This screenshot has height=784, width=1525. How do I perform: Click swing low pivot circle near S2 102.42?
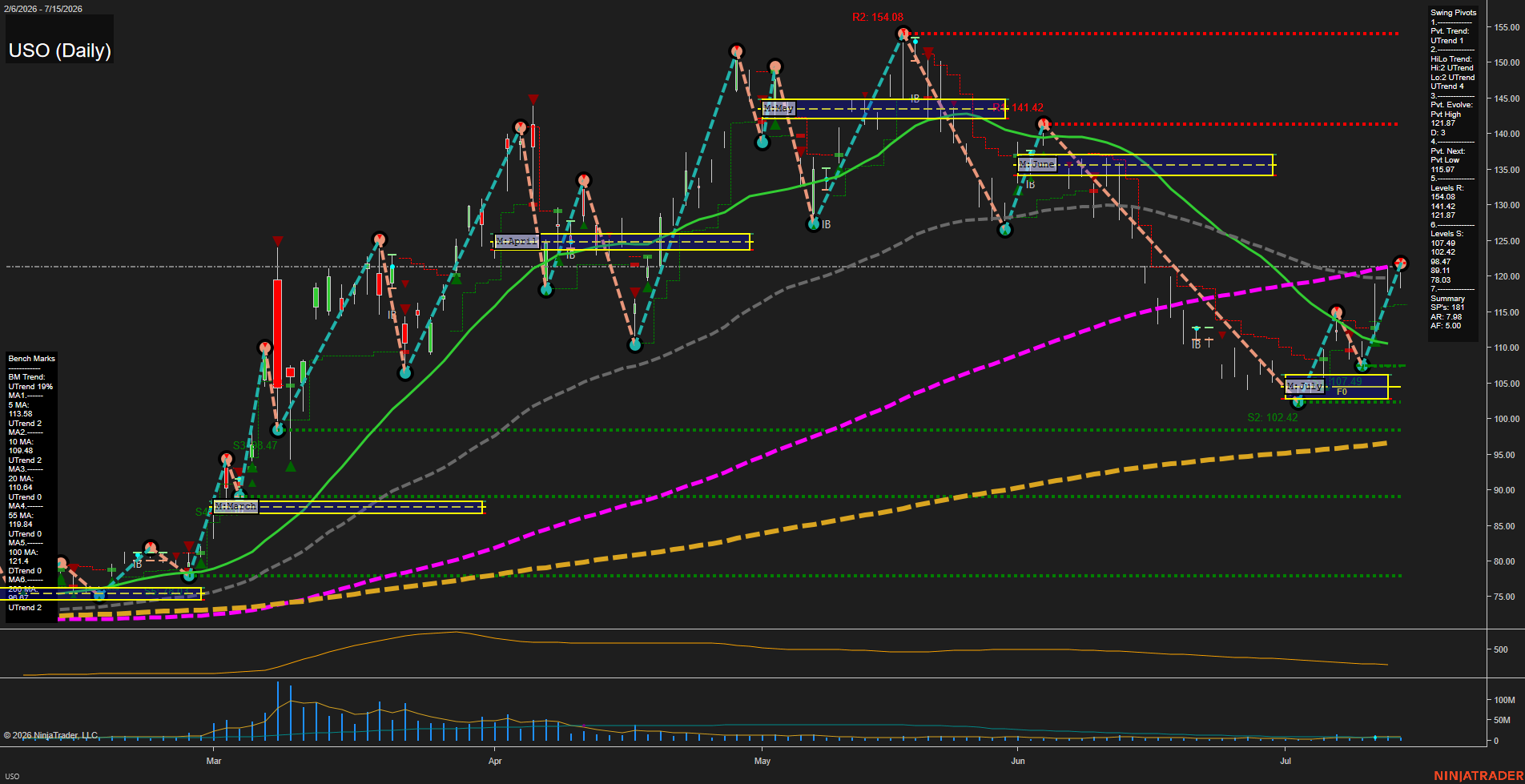point(1298,402)
